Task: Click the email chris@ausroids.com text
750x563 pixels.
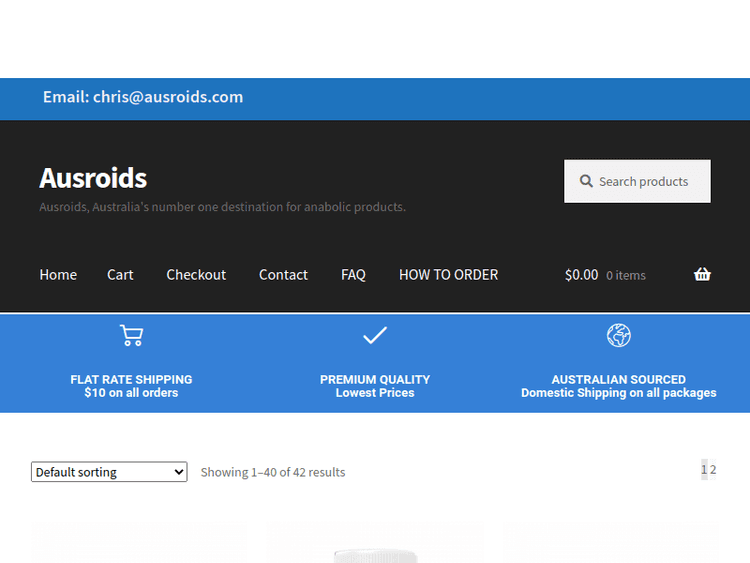Action: [143, 97]
